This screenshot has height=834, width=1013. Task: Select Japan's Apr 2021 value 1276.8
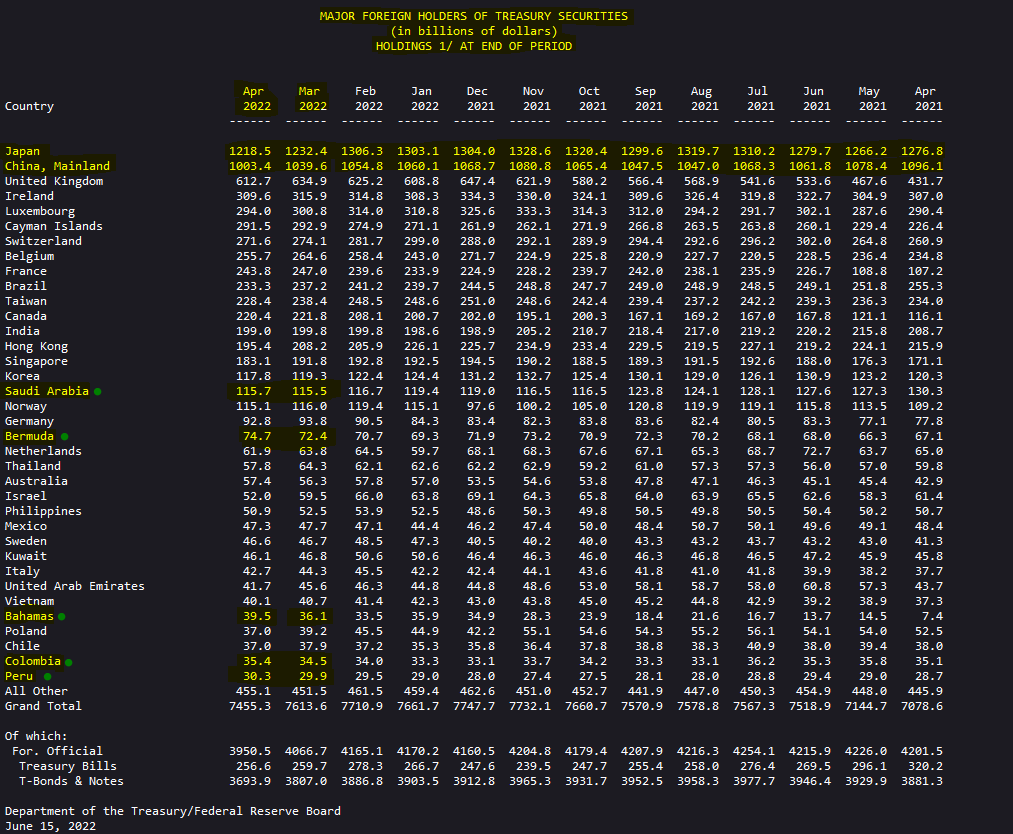tap(922, 151)
